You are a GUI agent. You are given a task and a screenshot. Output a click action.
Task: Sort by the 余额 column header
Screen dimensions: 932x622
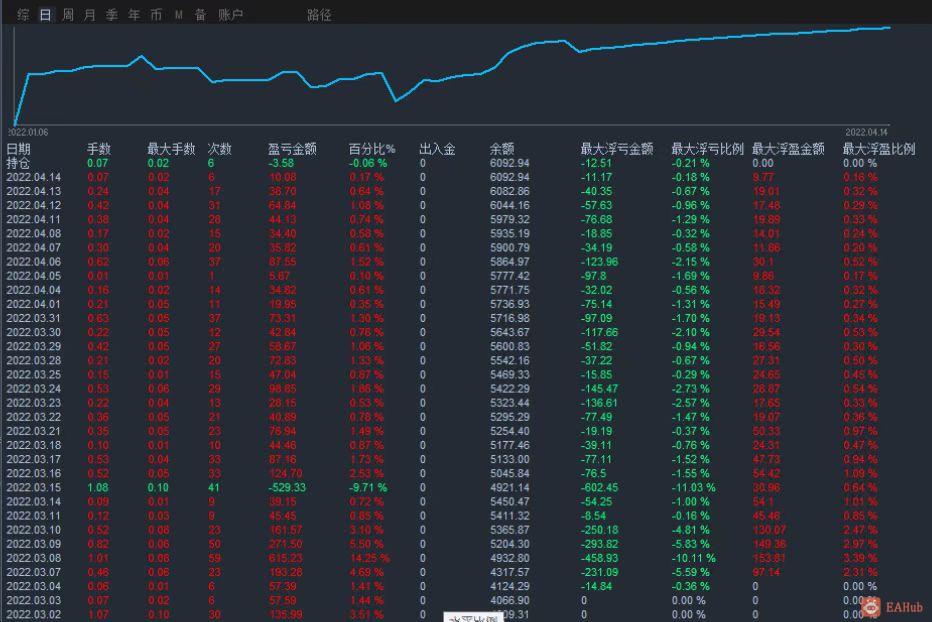coord(502,149)
